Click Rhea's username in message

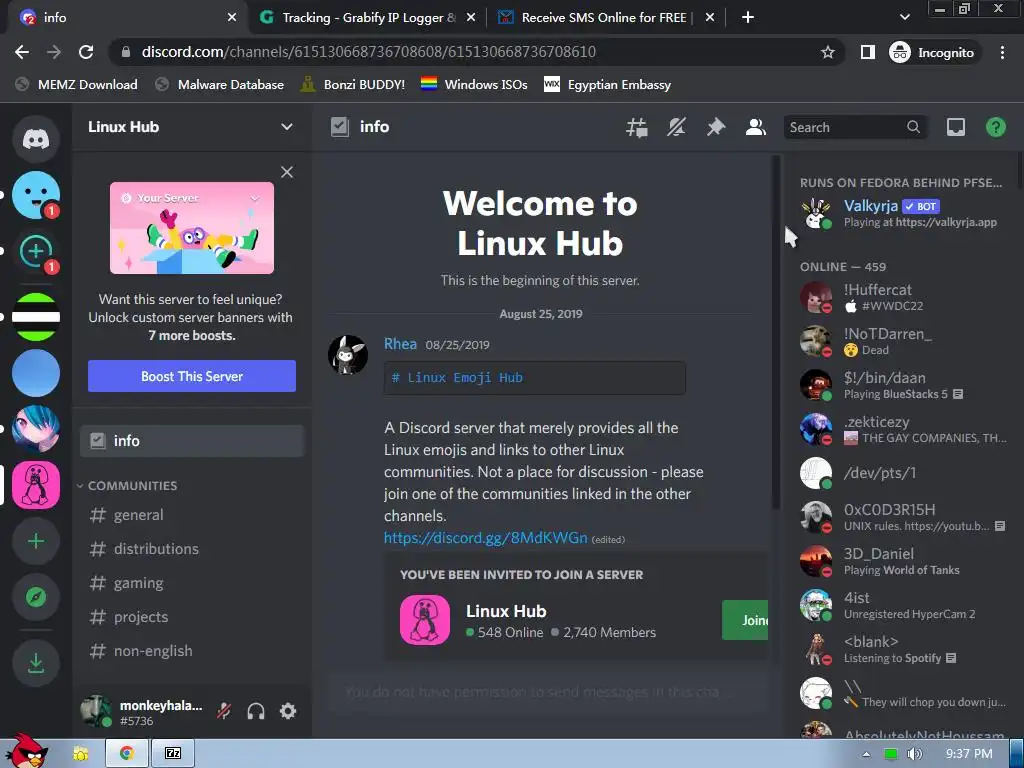tap(400, 344)
